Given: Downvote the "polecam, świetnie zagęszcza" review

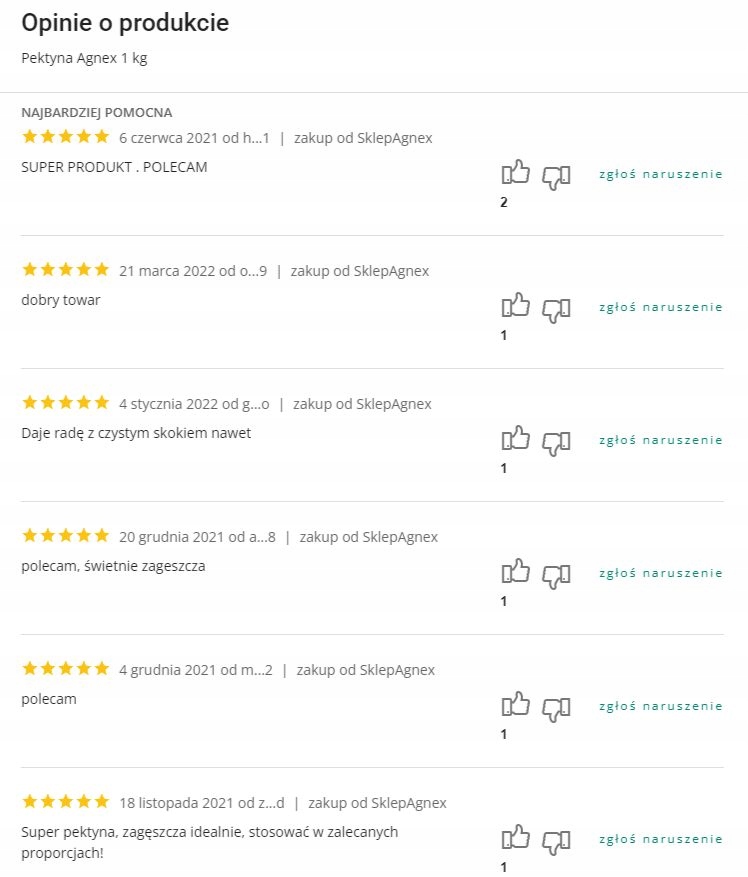Looking at the screenshot, I should [x=556, y=575].
